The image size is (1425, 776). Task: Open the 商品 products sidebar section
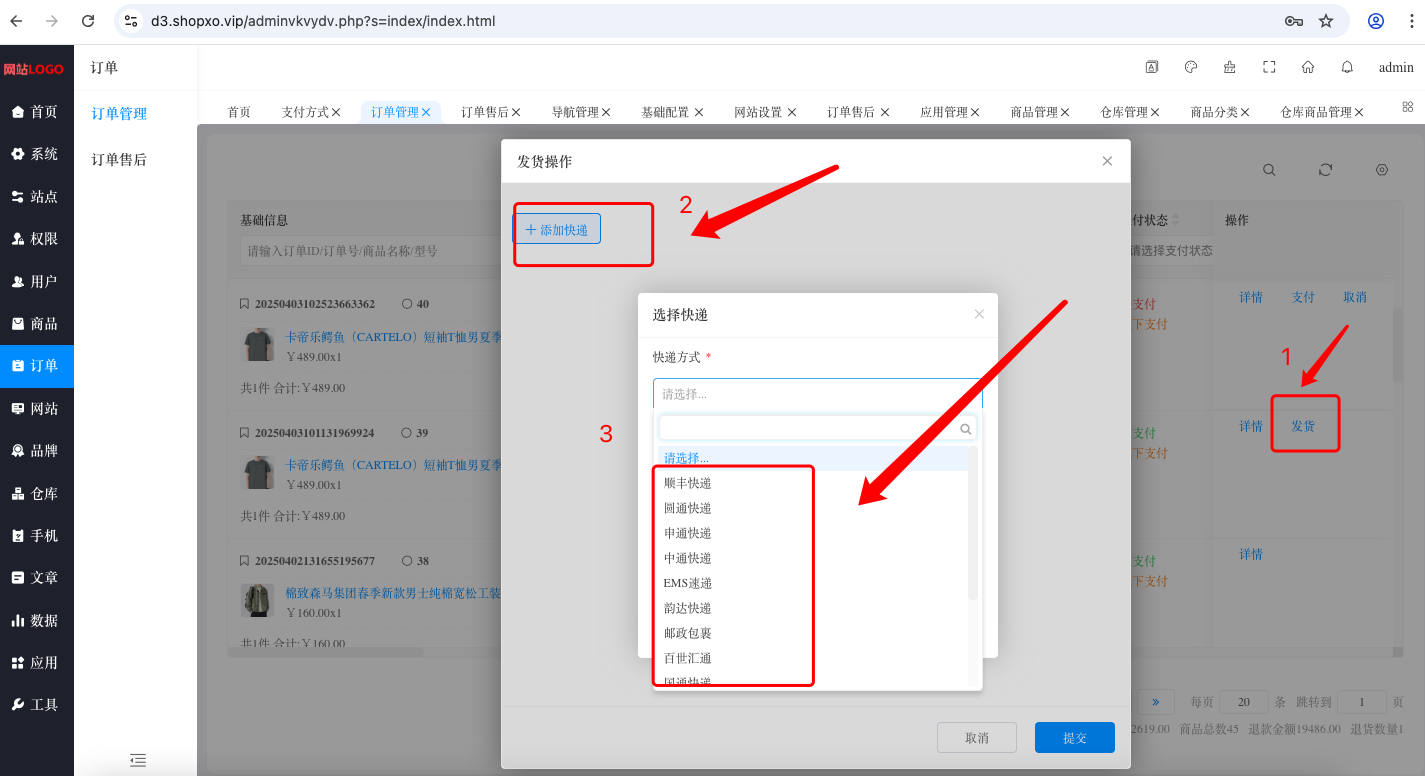pyautogui.click(x=36, y=324)
